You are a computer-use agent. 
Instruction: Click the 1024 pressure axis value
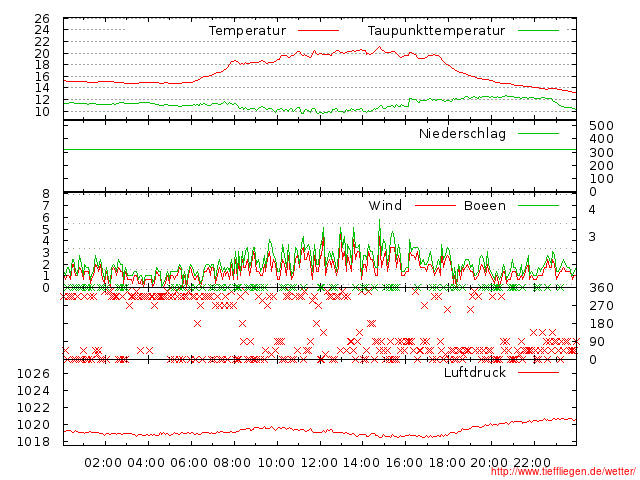click(33, 391)
